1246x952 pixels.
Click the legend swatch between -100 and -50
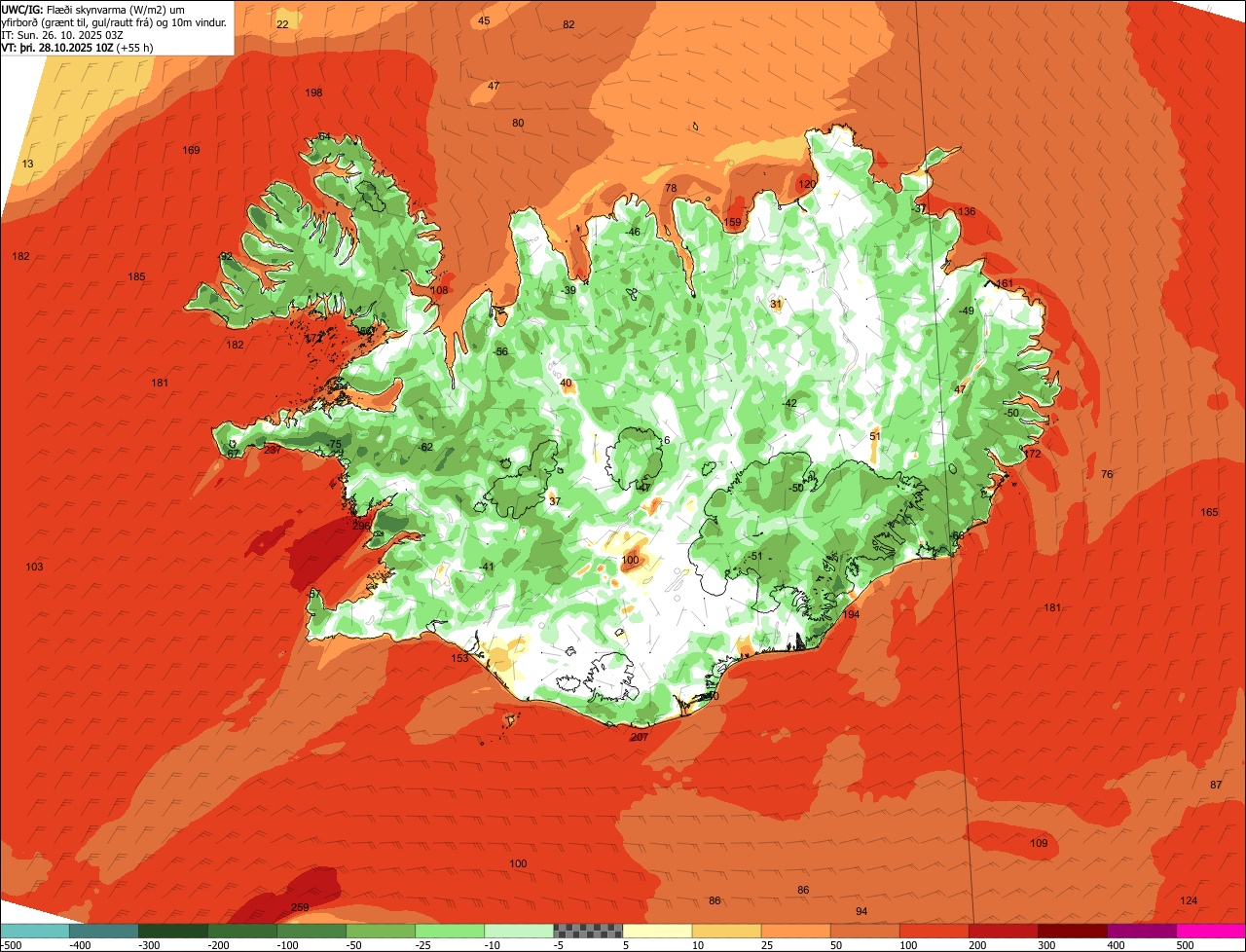[311, 931]
